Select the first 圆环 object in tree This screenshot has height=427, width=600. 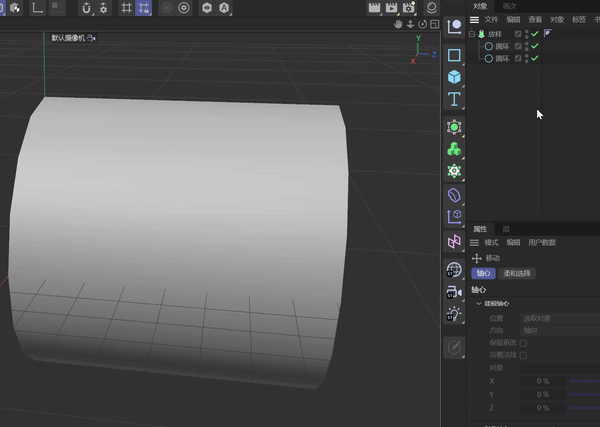pyautogui.click(x=502, y=46)
